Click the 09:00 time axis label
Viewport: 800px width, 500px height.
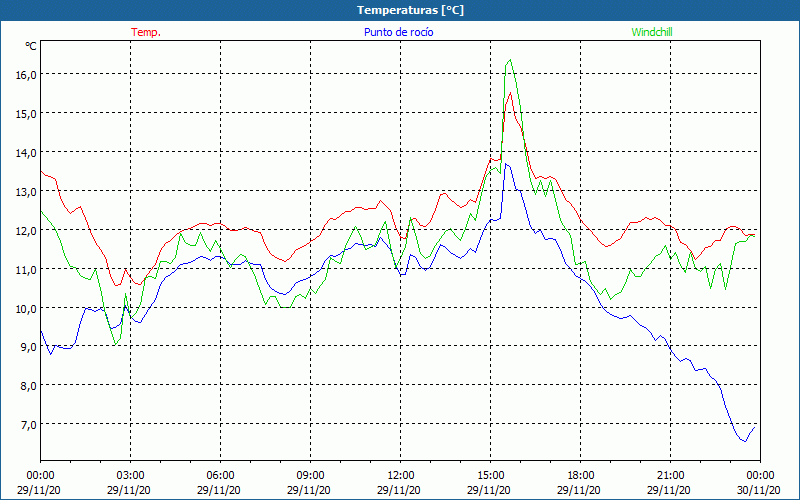(x=310, y=476)
